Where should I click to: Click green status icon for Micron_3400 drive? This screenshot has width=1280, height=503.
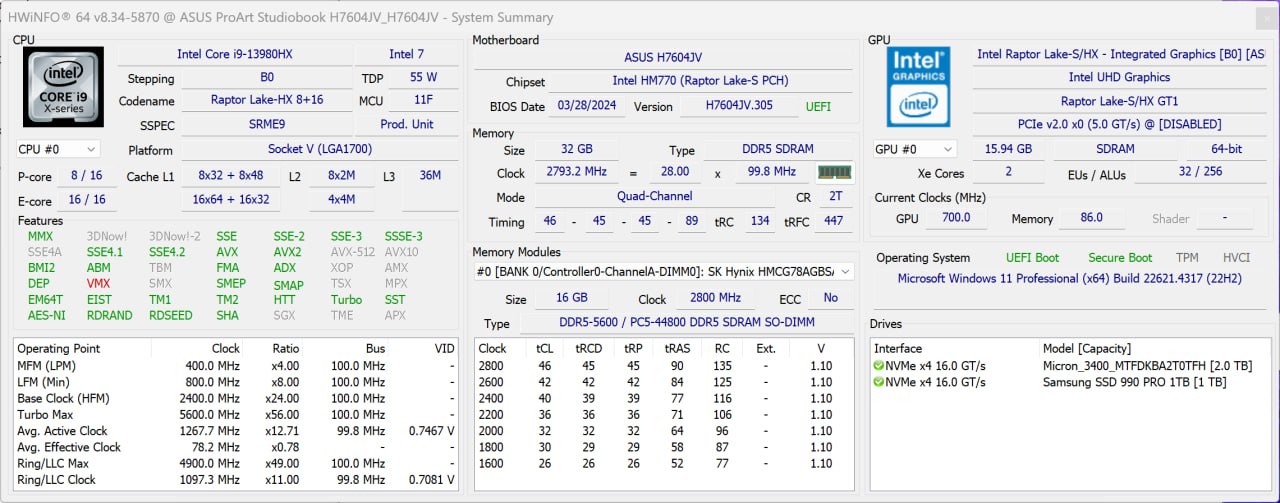tap(879, 365)
